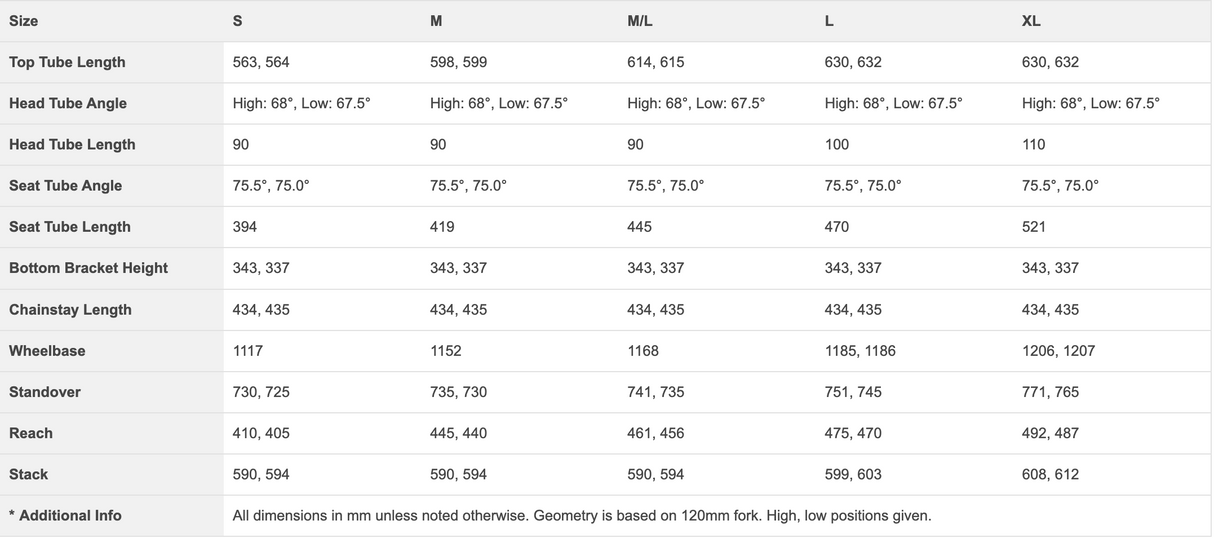Click the Standover row label

(44, 392)
